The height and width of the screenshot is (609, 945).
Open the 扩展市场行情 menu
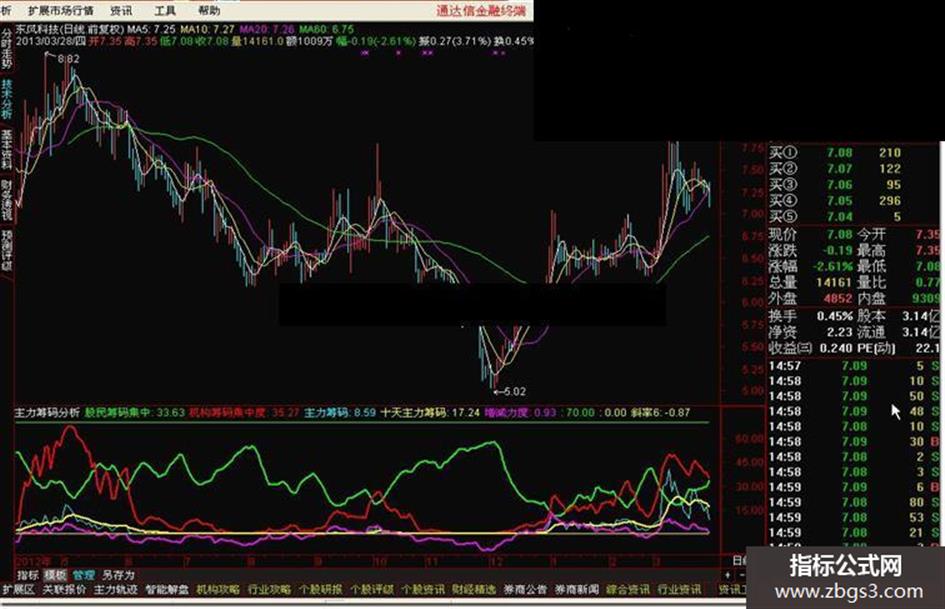click(x=60, y=10)
